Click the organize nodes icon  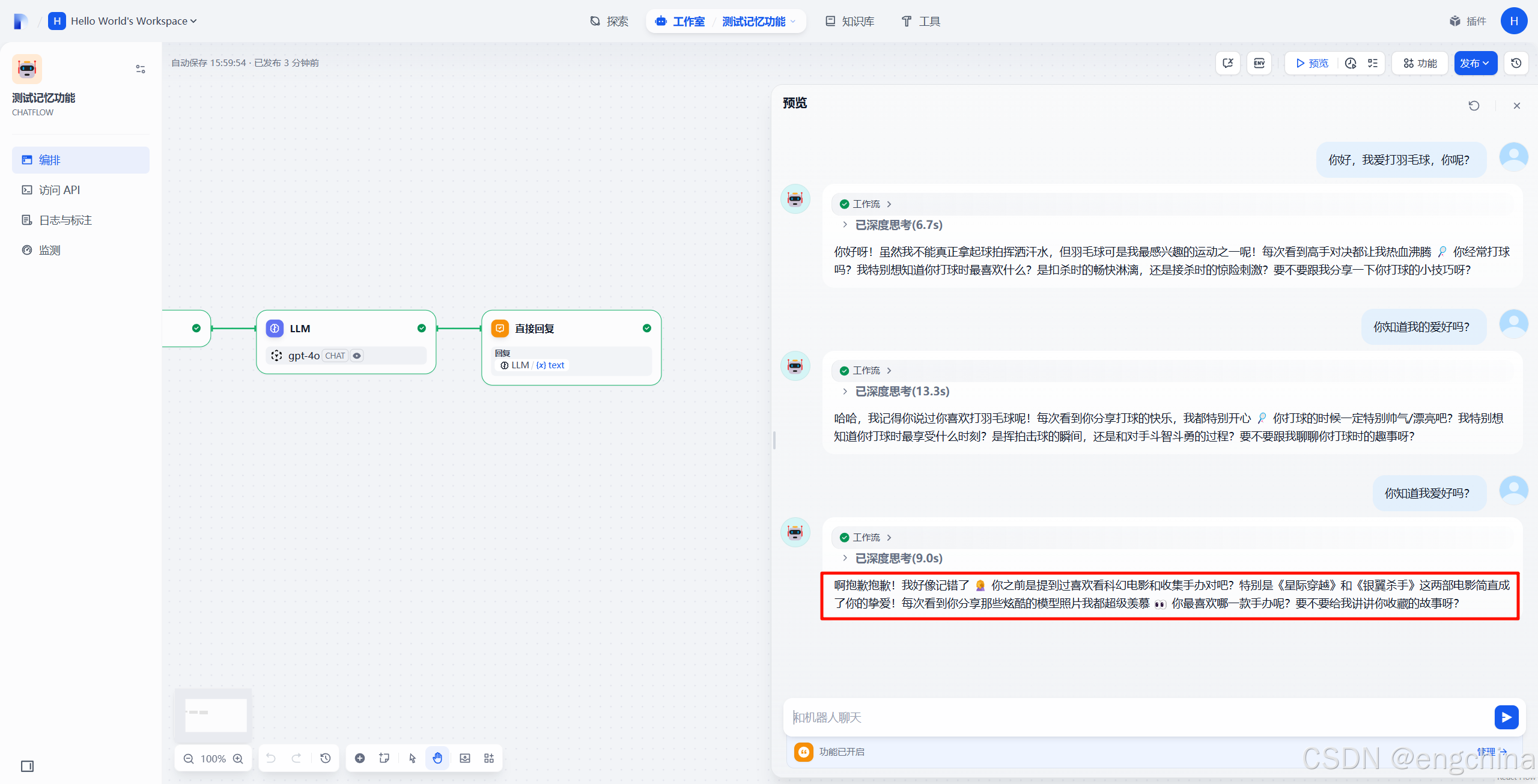coord(489,758)
